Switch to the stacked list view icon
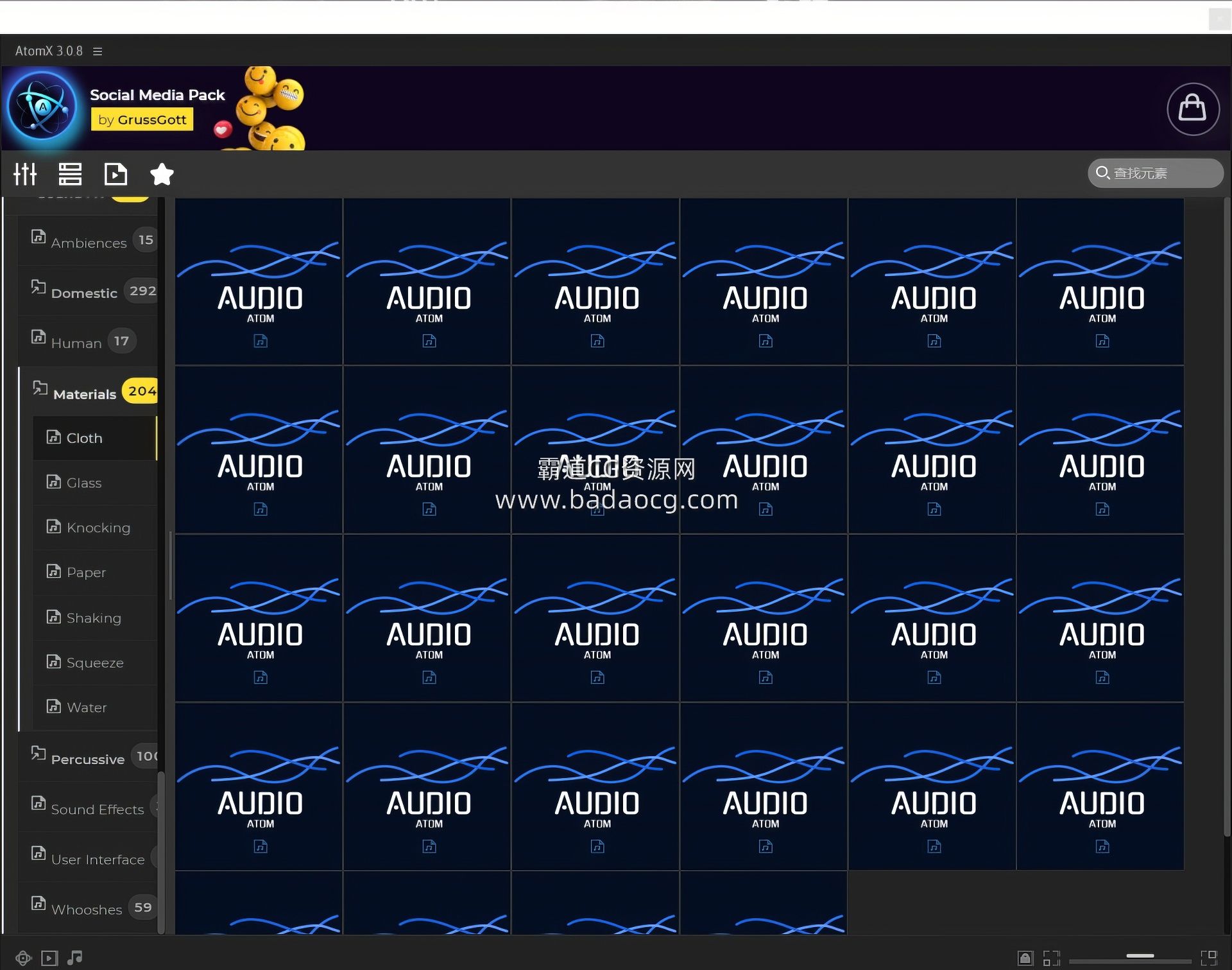The width and height of the screenshot is (1232, 970). point(70,173)
